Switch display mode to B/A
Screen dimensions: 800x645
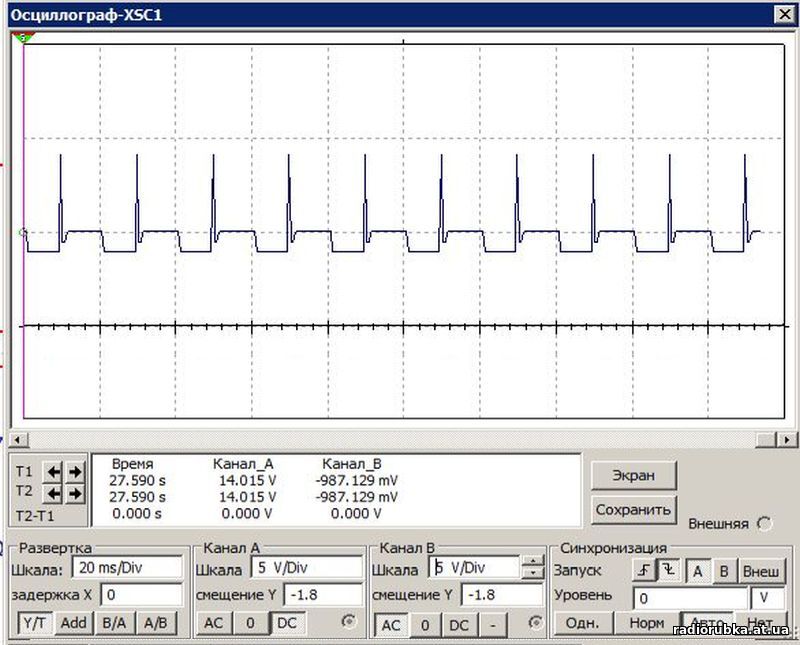tap(114, 623)
